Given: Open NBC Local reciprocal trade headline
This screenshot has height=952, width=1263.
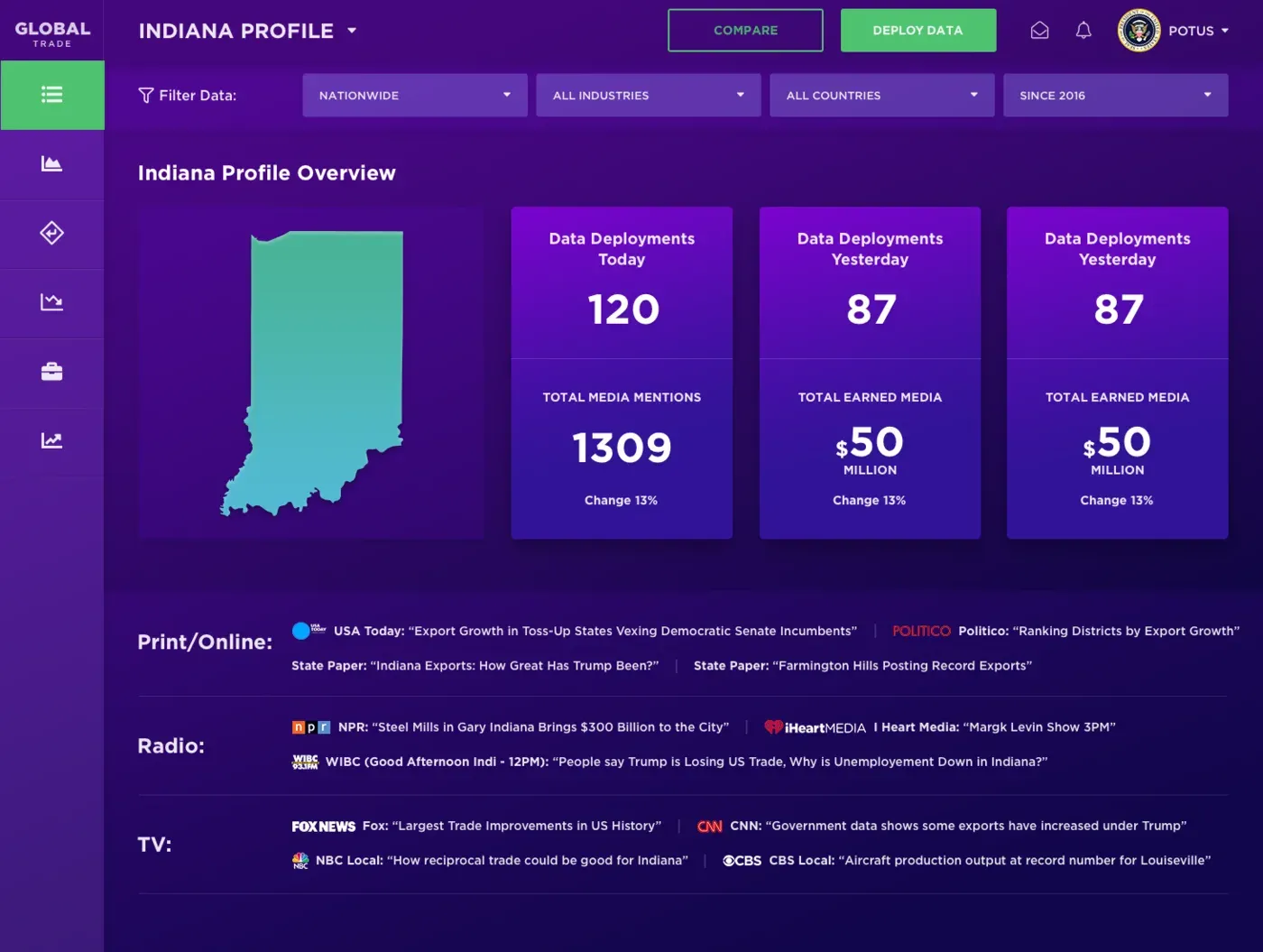Looking at the screenshot, I should point(502,861).
